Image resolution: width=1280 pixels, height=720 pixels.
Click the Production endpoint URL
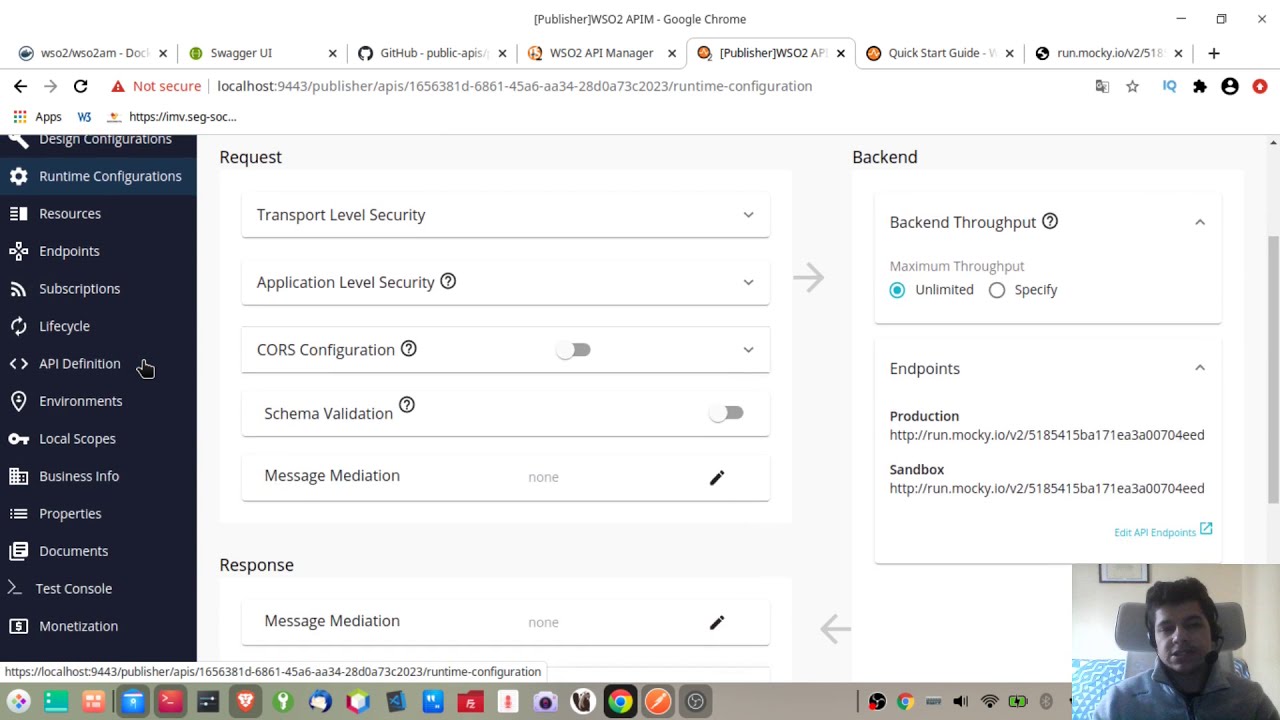(x=1047, y=435)
